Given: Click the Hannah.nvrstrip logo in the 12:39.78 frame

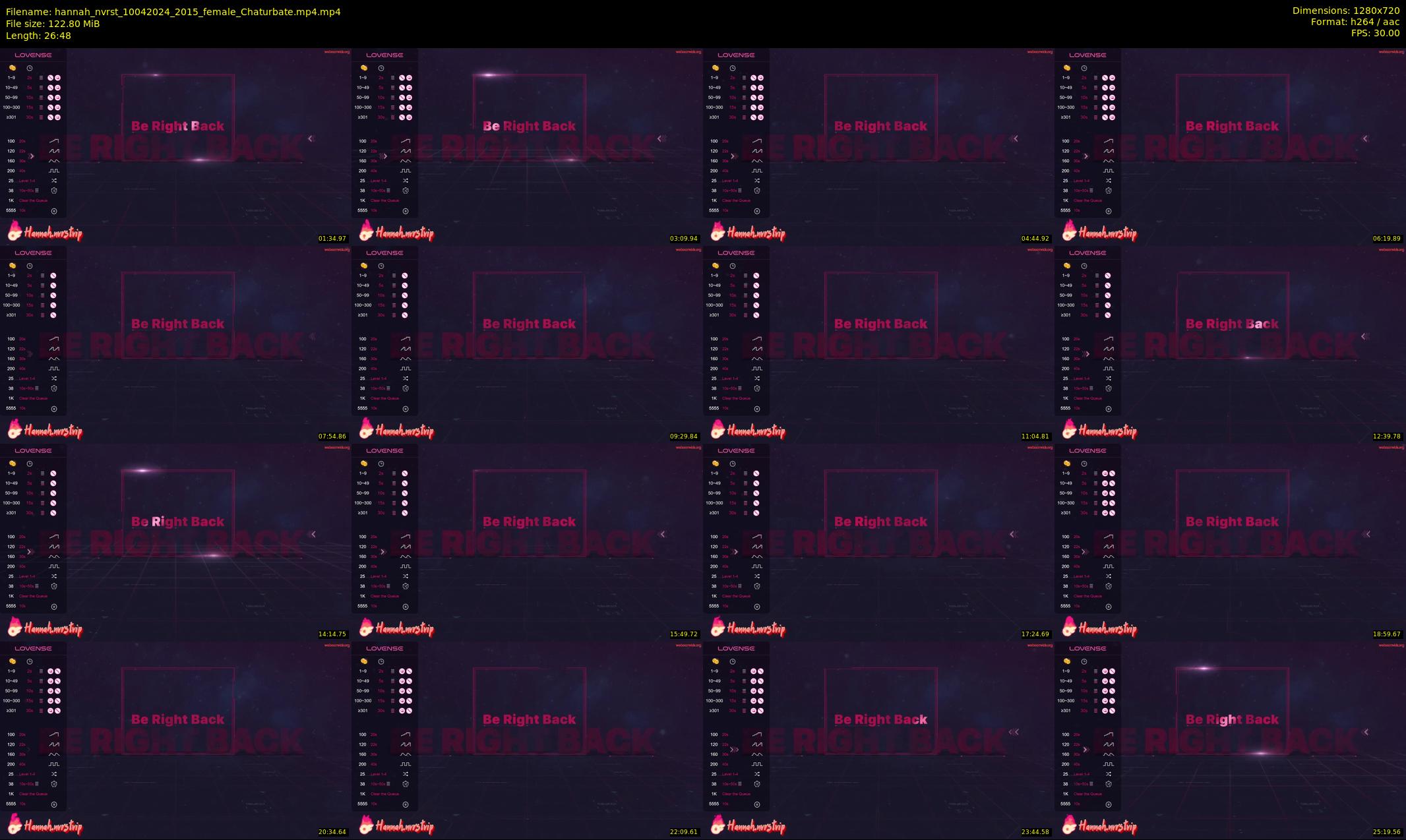Looking at the screenshot, I should pyautogui.click(x=1099, y=431).
